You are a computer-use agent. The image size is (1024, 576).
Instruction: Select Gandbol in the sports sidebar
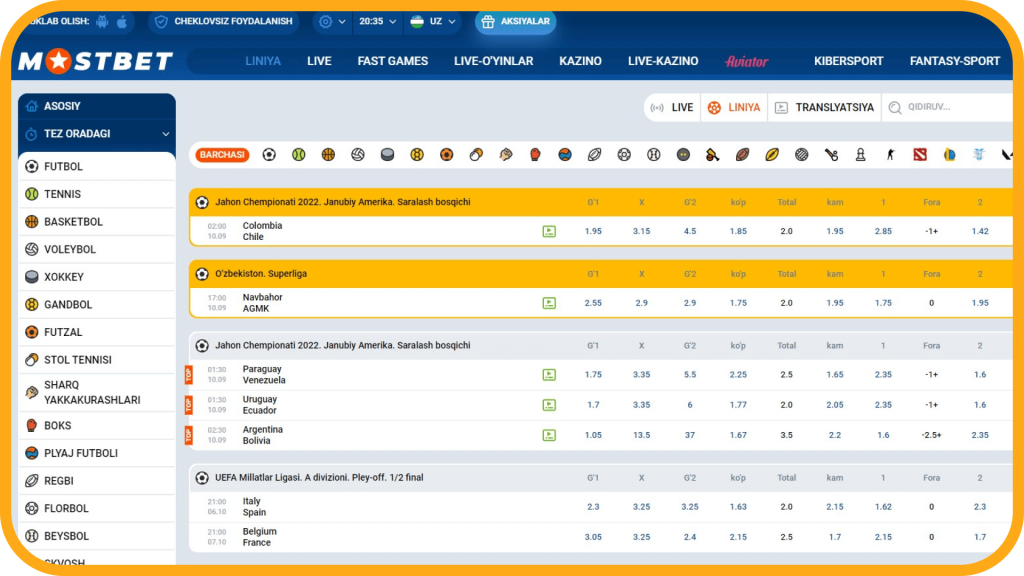97,304
